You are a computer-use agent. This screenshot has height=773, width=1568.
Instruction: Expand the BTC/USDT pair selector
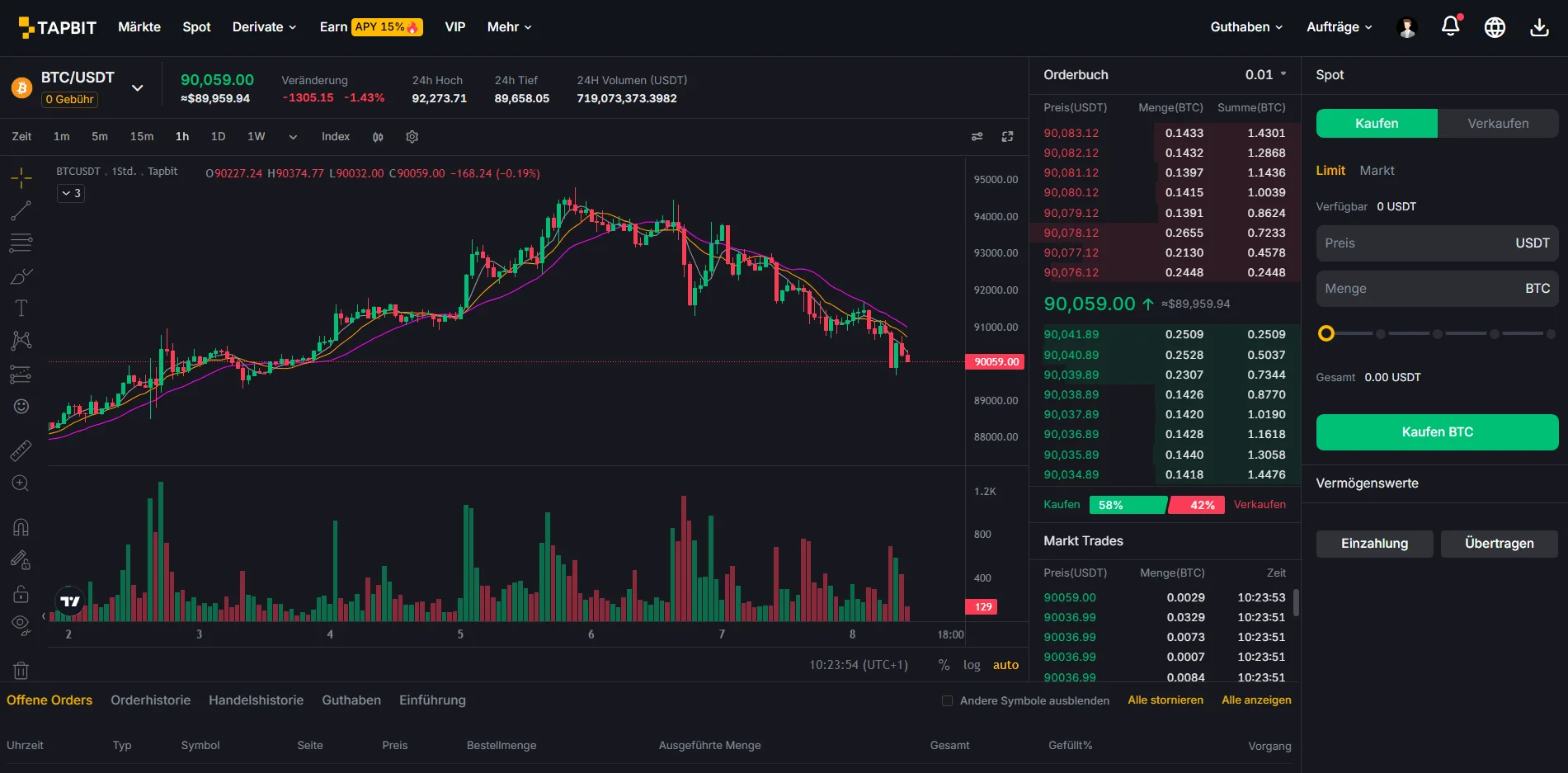click(138, 87)
